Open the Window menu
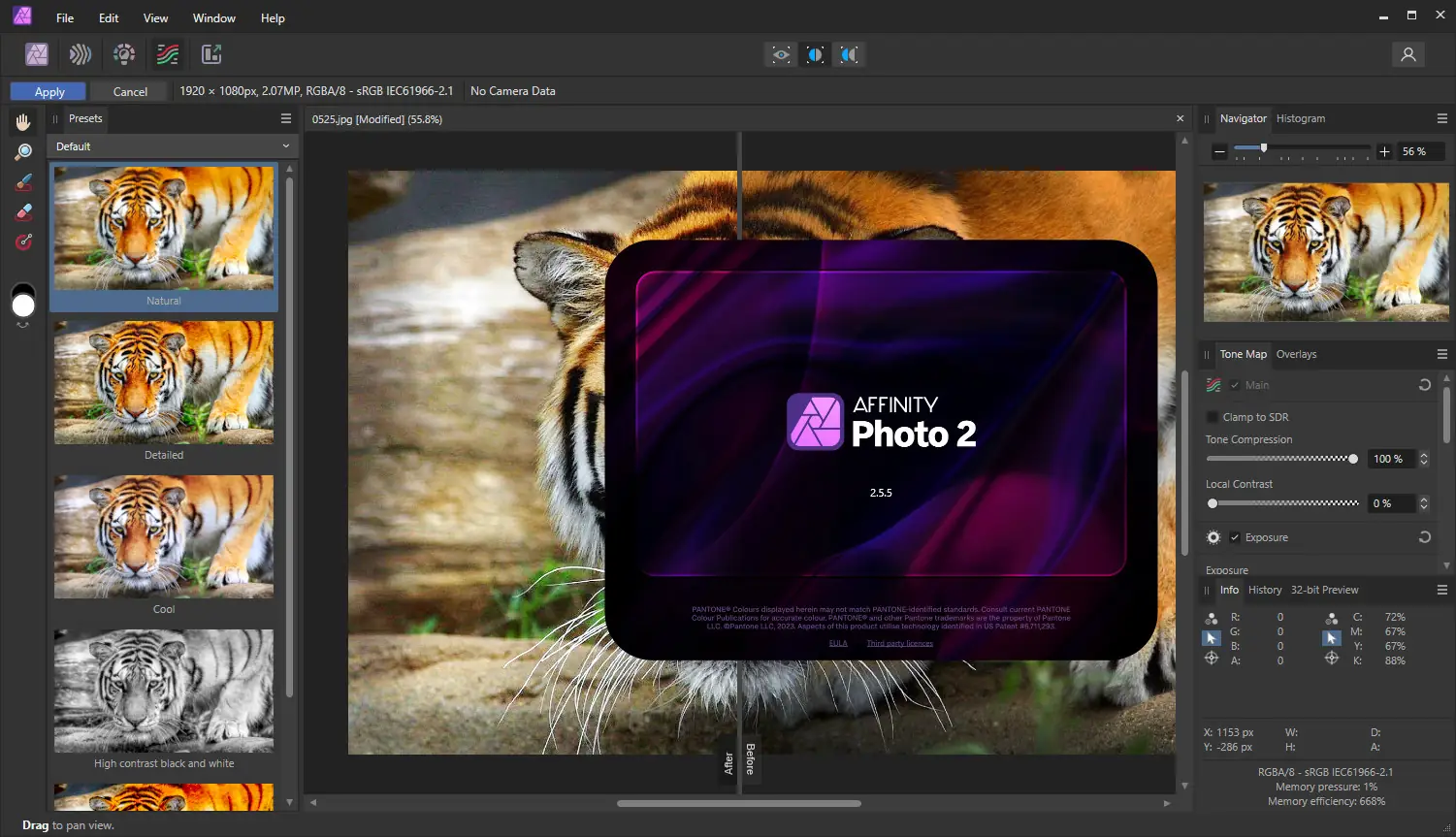 click(x=214, y=17)
